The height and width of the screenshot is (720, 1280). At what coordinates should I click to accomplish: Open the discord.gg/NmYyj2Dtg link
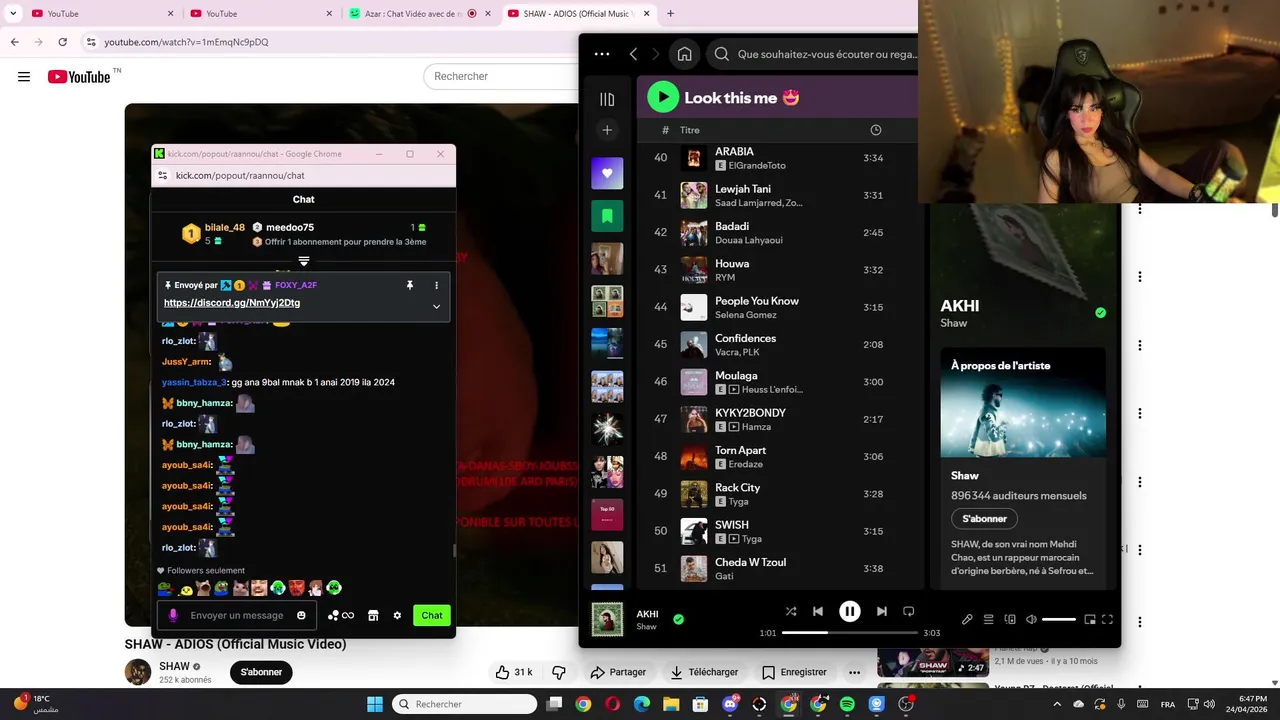pos(232,303)
